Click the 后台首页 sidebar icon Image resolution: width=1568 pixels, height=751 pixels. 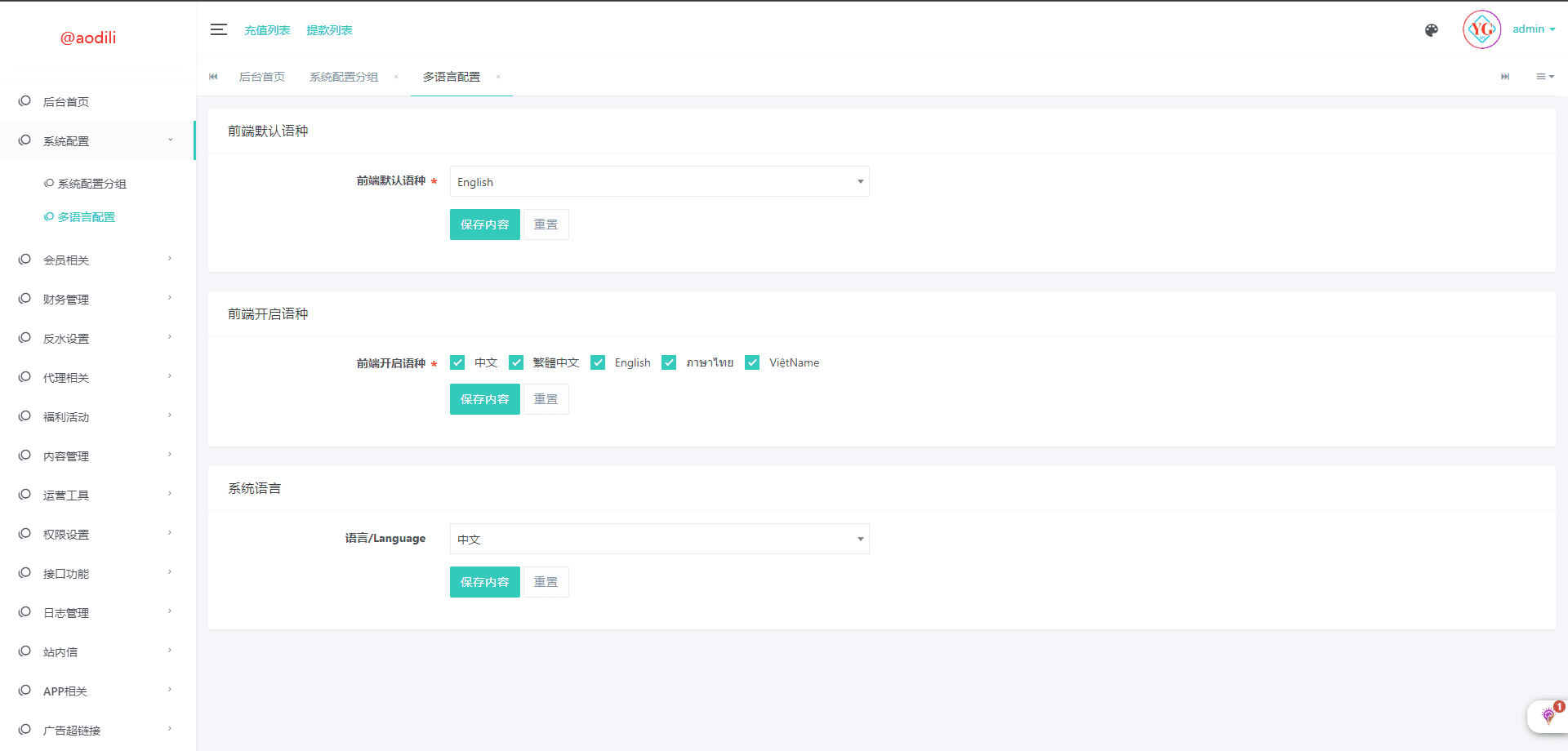[24, 101]
